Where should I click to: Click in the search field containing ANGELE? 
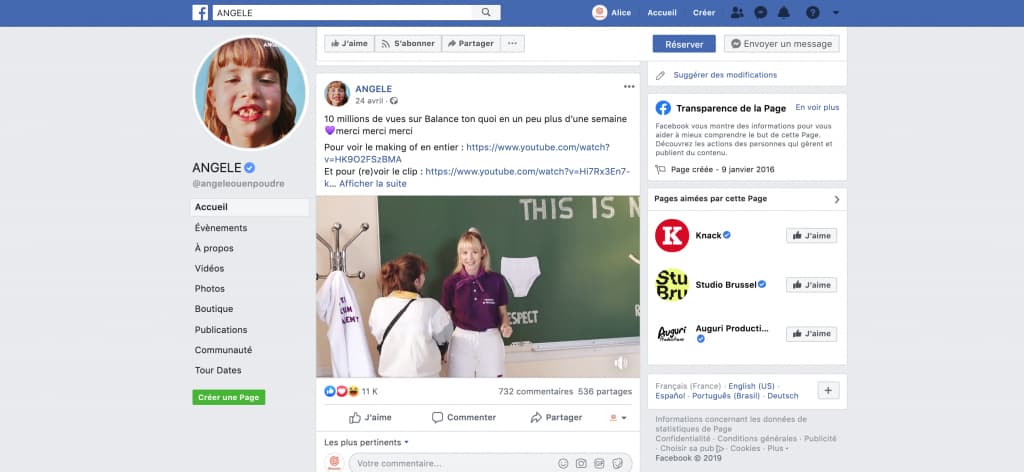[x=342, y=12]
